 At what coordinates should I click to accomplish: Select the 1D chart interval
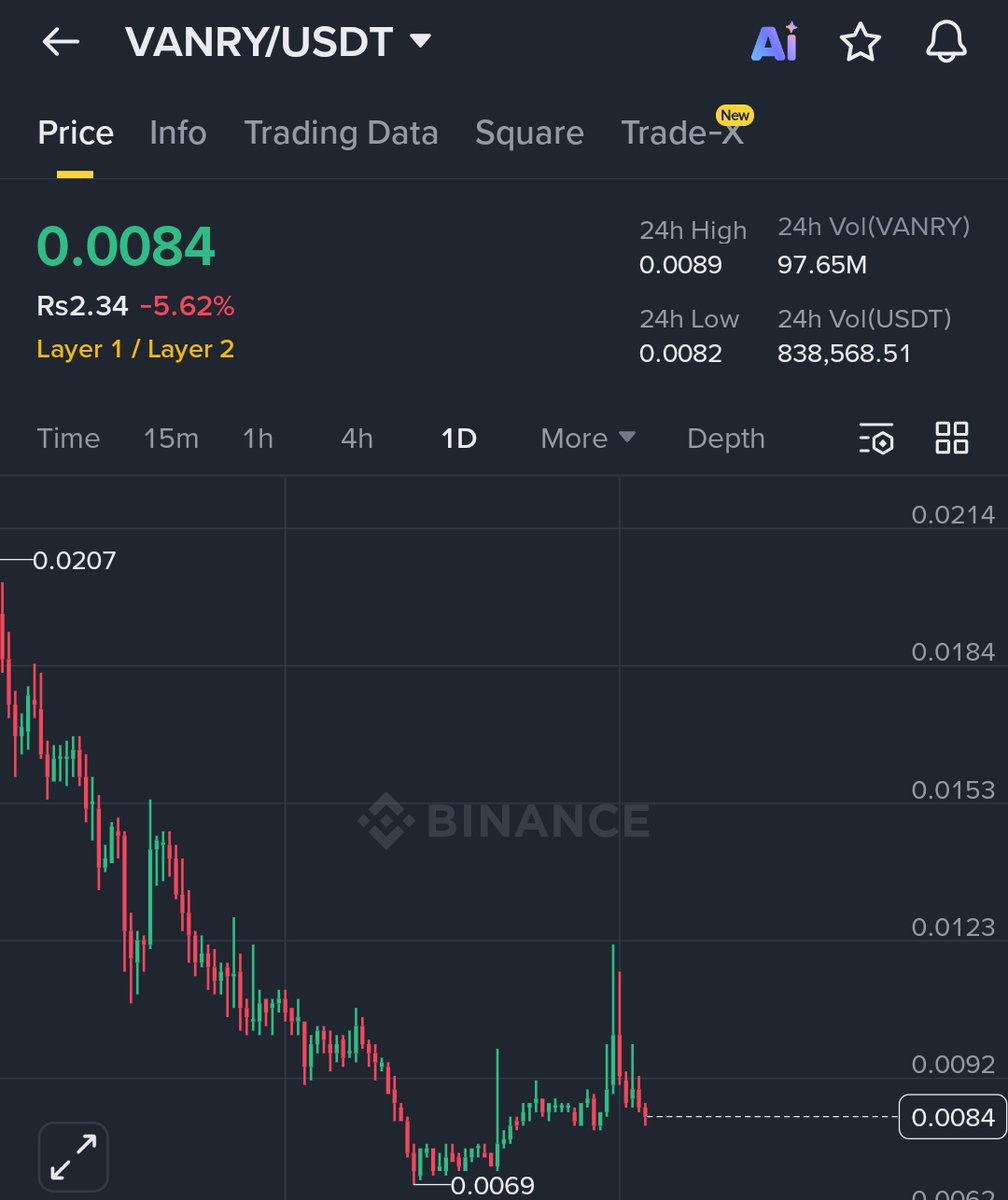[459, 438]
